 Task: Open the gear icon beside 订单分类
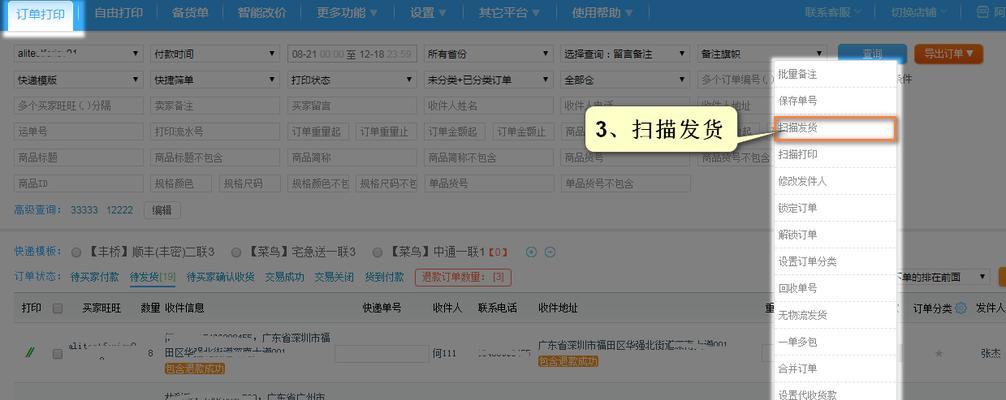960,308
